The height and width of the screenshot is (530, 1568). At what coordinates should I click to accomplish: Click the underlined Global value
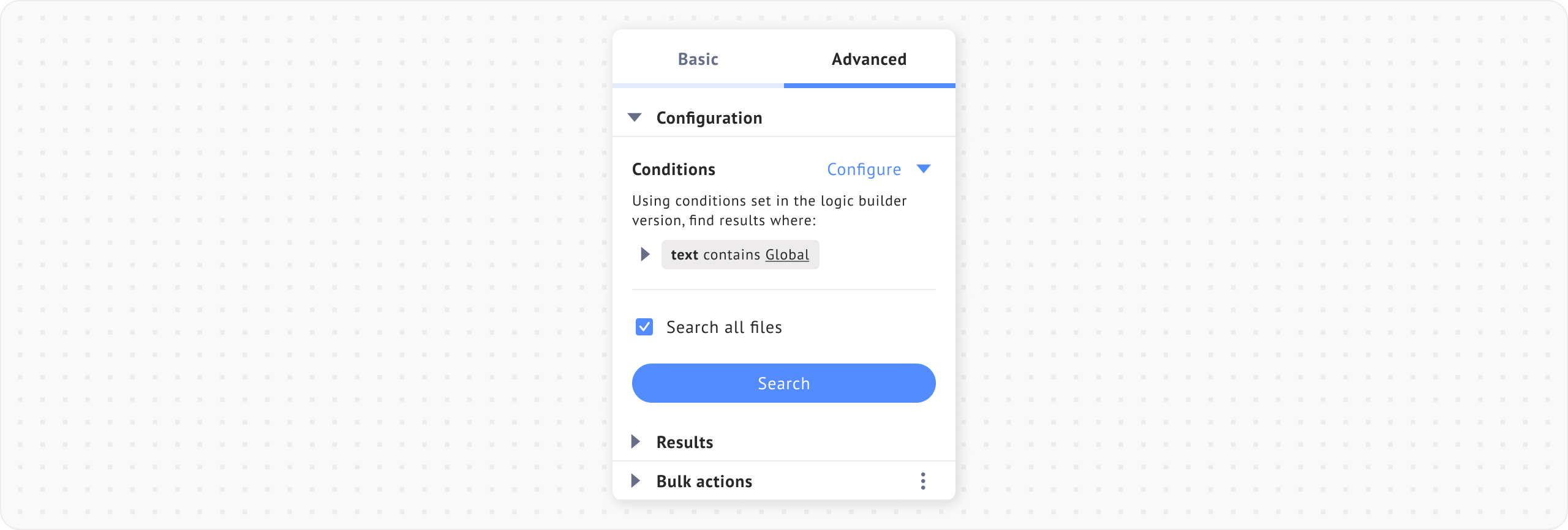point(787,255)
